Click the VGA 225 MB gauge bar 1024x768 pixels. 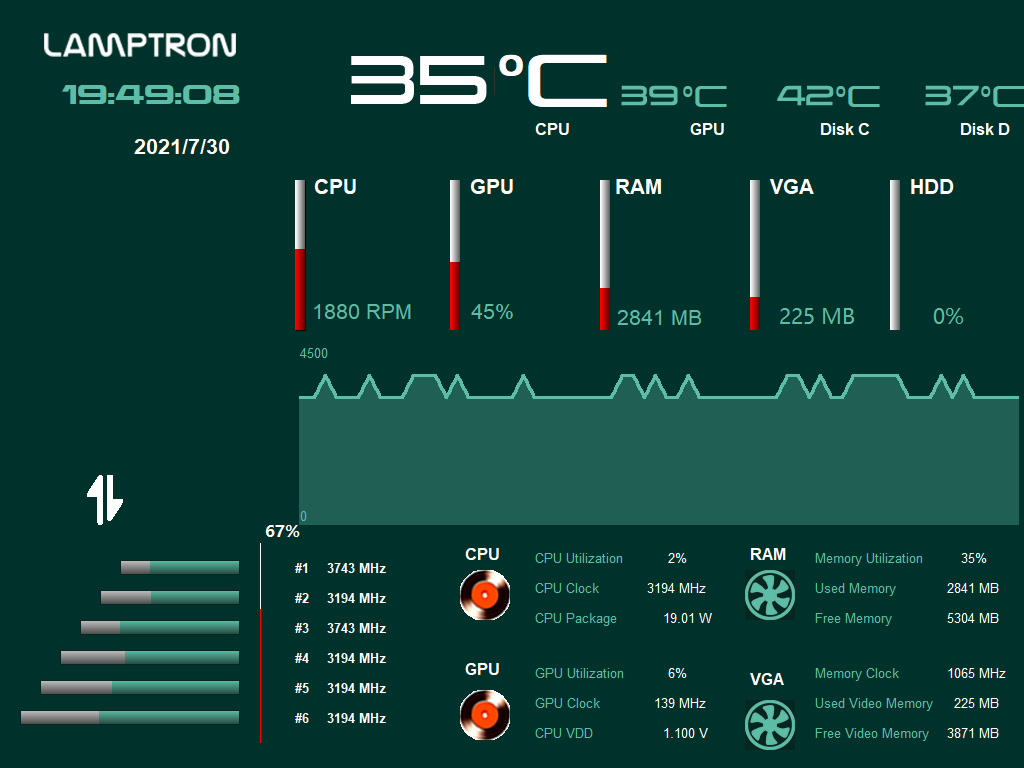point(755,255)
